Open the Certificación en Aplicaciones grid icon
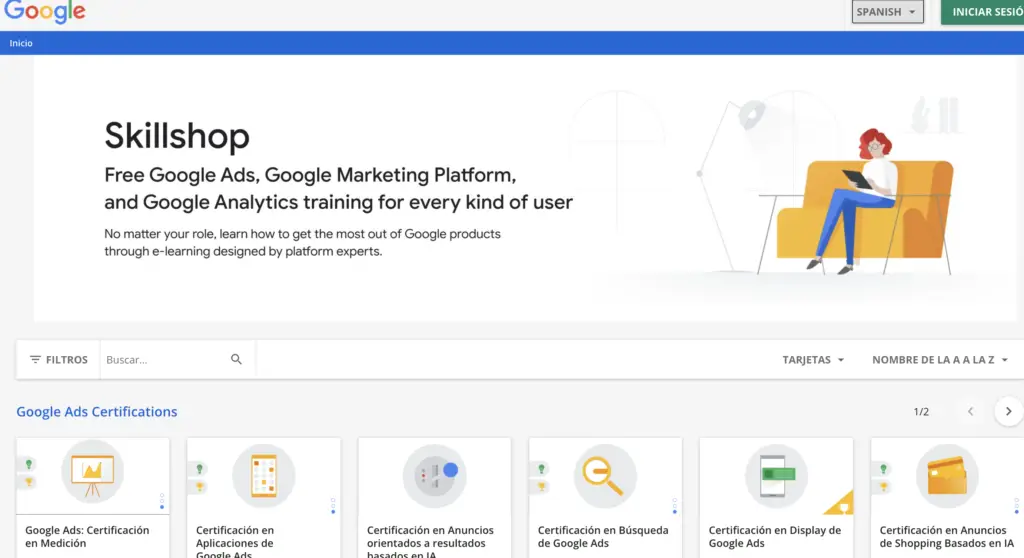 point(264,476)
